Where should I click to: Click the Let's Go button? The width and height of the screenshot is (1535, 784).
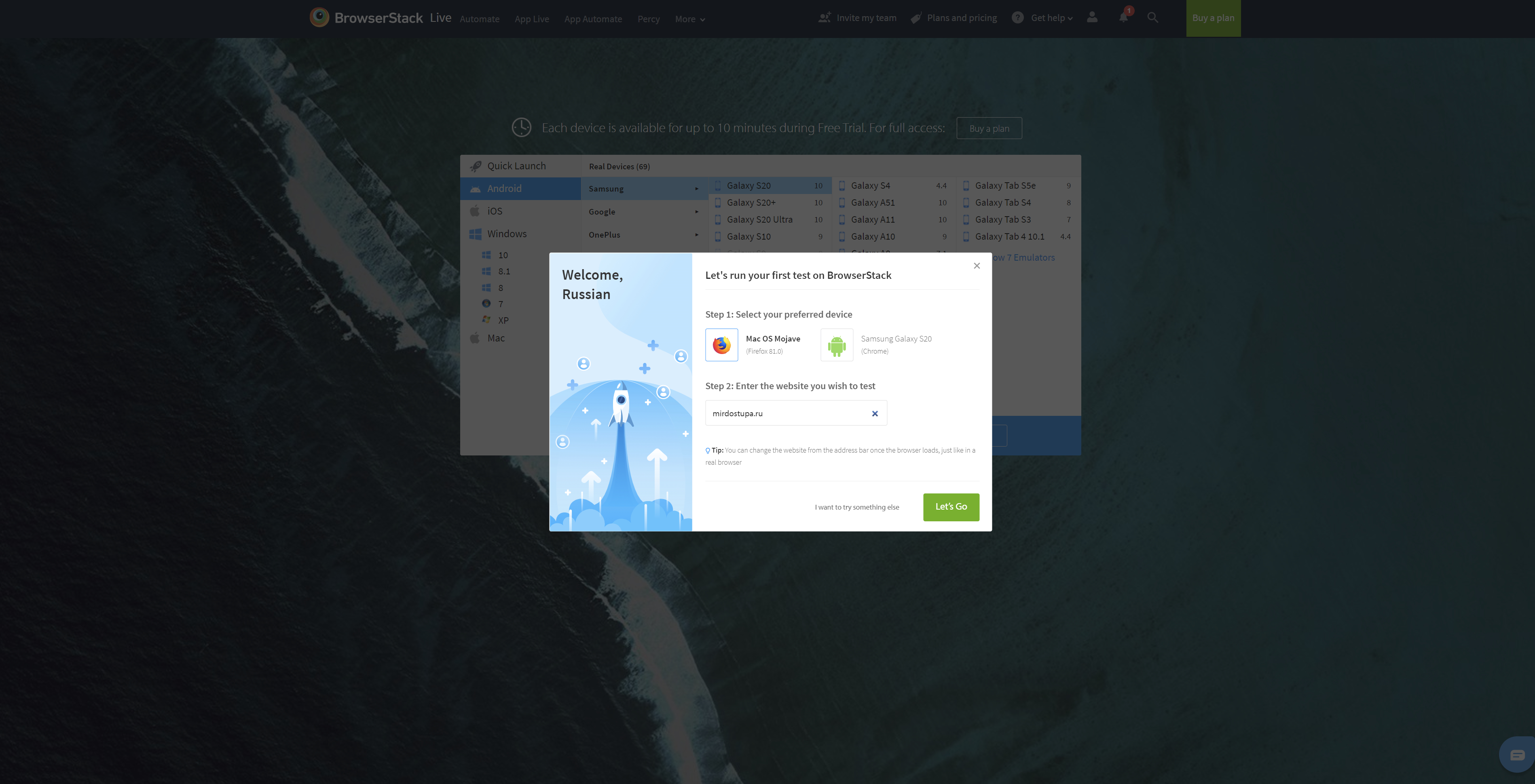950,507
